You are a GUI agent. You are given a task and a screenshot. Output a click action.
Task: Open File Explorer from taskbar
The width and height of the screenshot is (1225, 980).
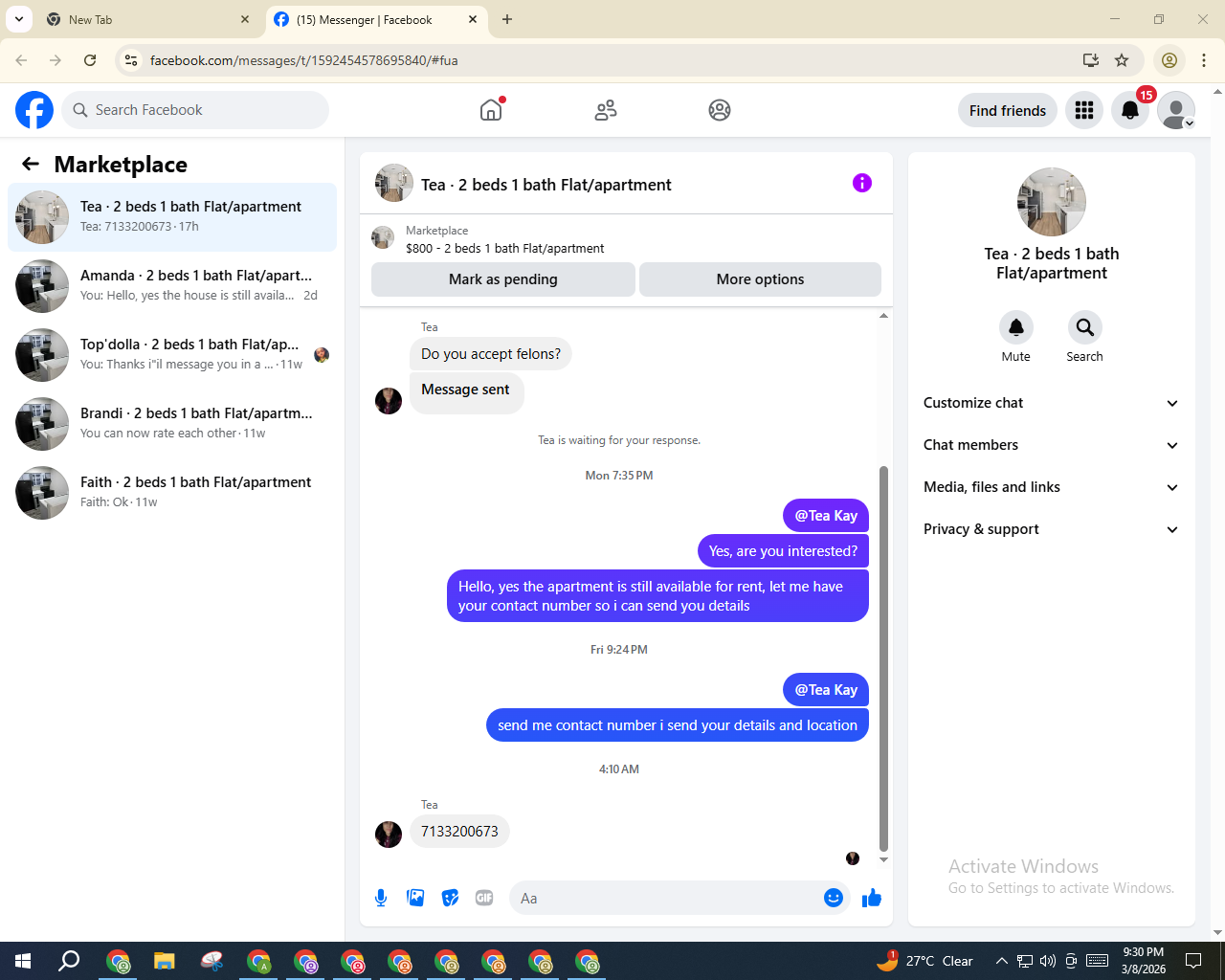click(x=165, y=961)
